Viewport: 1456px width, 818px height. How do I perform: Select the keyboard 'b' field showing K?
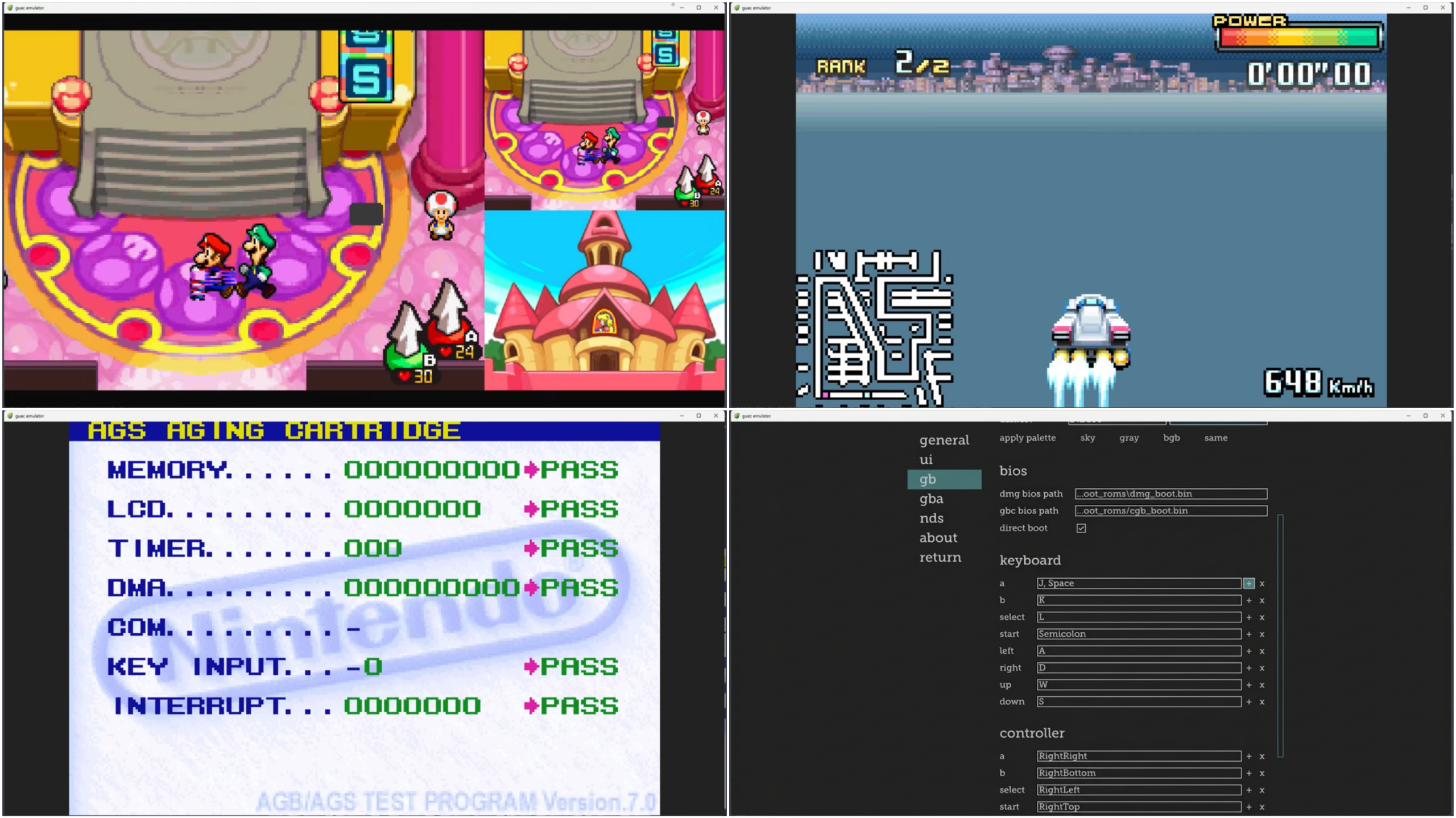tap(1139, 600)
